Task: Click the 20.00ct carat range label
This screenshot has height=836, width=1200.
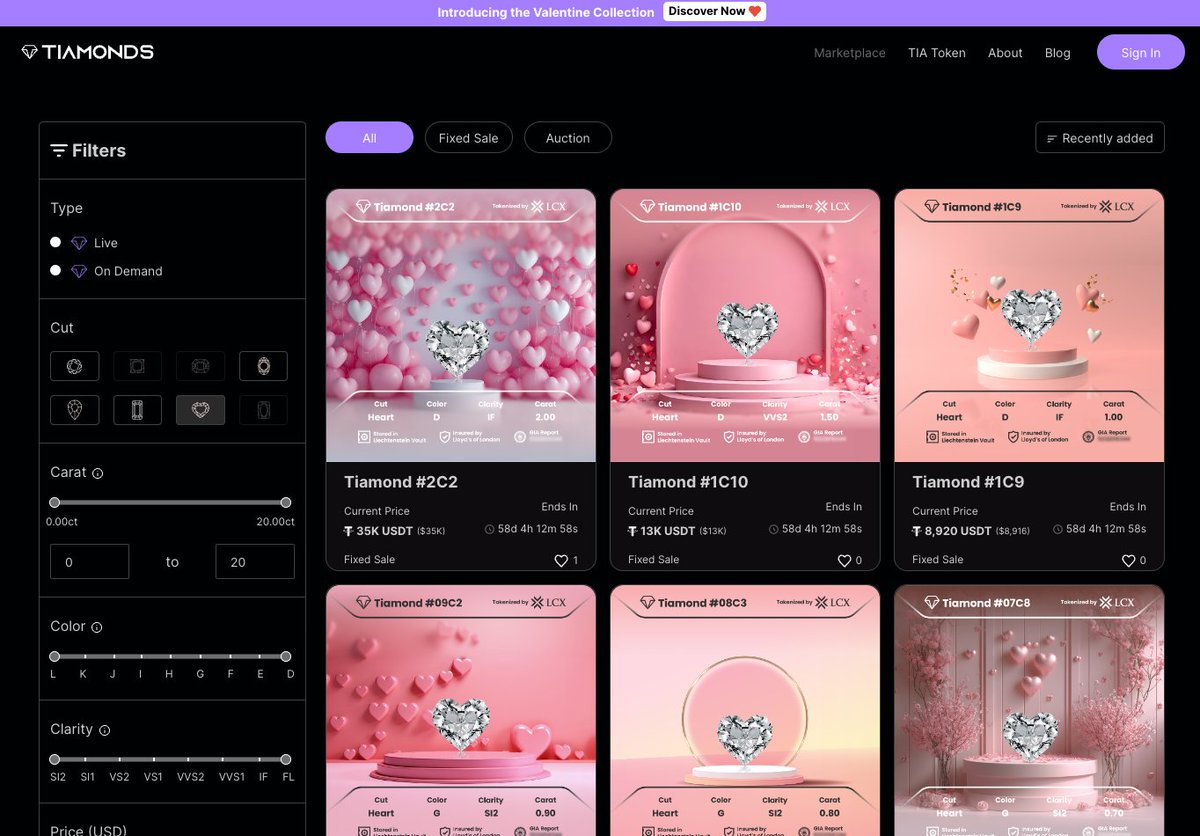Action: point(275,522)
